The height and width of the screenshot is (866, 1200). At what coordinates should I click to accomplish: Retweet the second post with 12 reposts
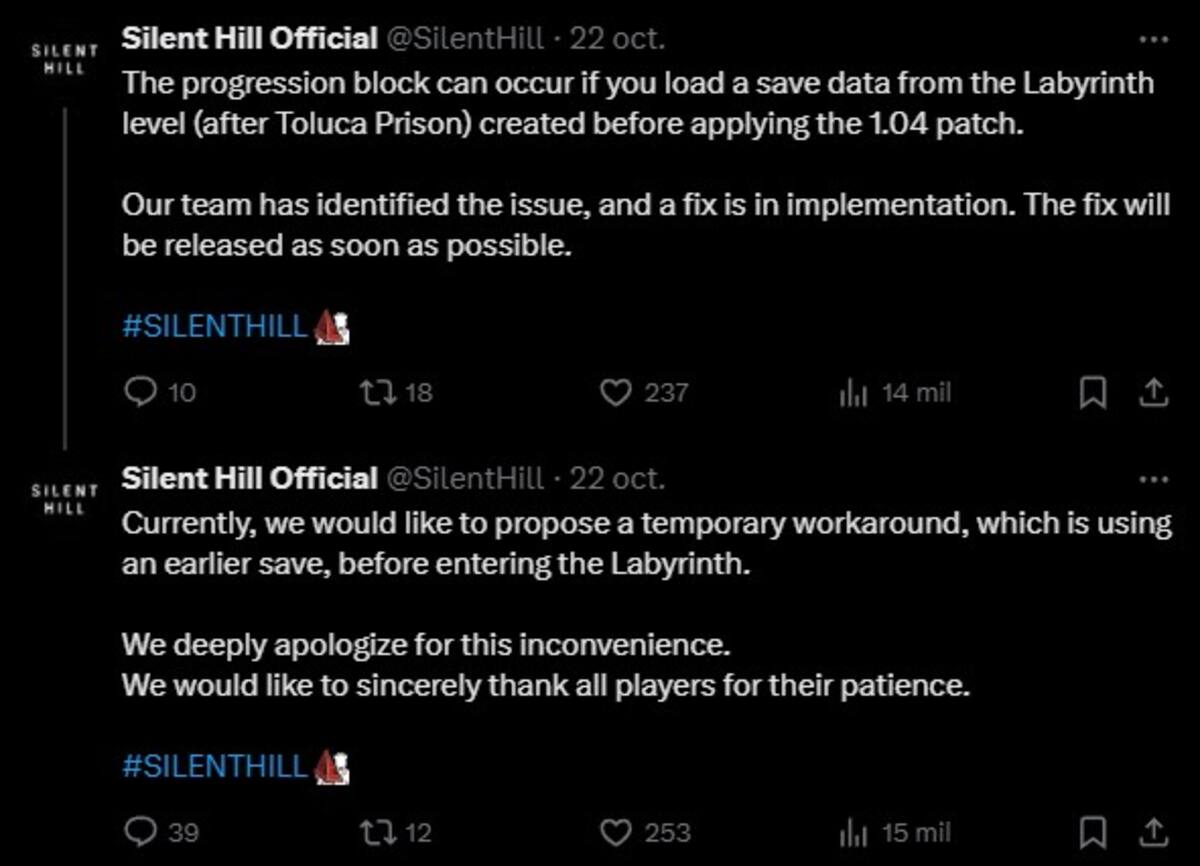[x=395, y=831]
